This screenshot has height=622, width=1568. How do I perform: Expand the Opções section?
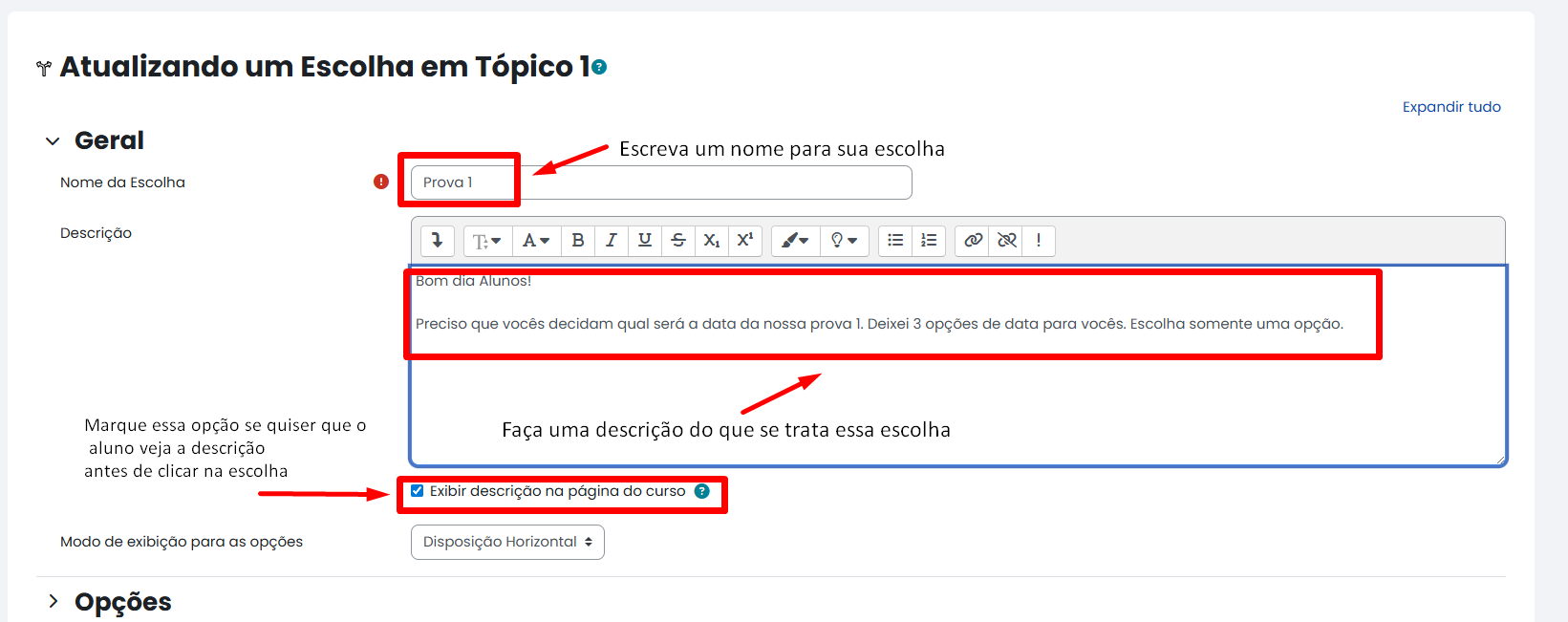pos(54,601)
